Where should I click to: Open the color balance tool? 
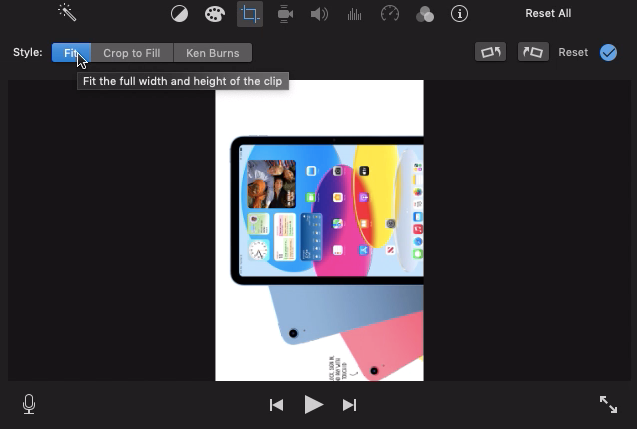pyautogui.click(x=179, y=14)
